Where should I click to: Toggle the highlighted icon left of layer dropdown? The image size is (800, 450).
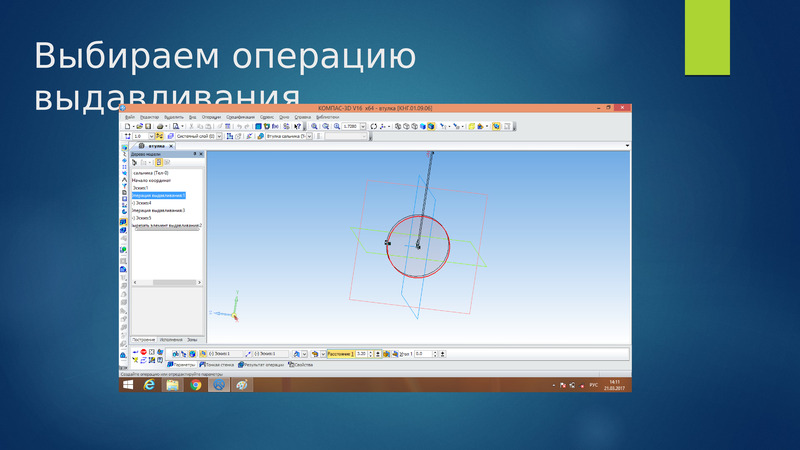(x=160, y=136)
